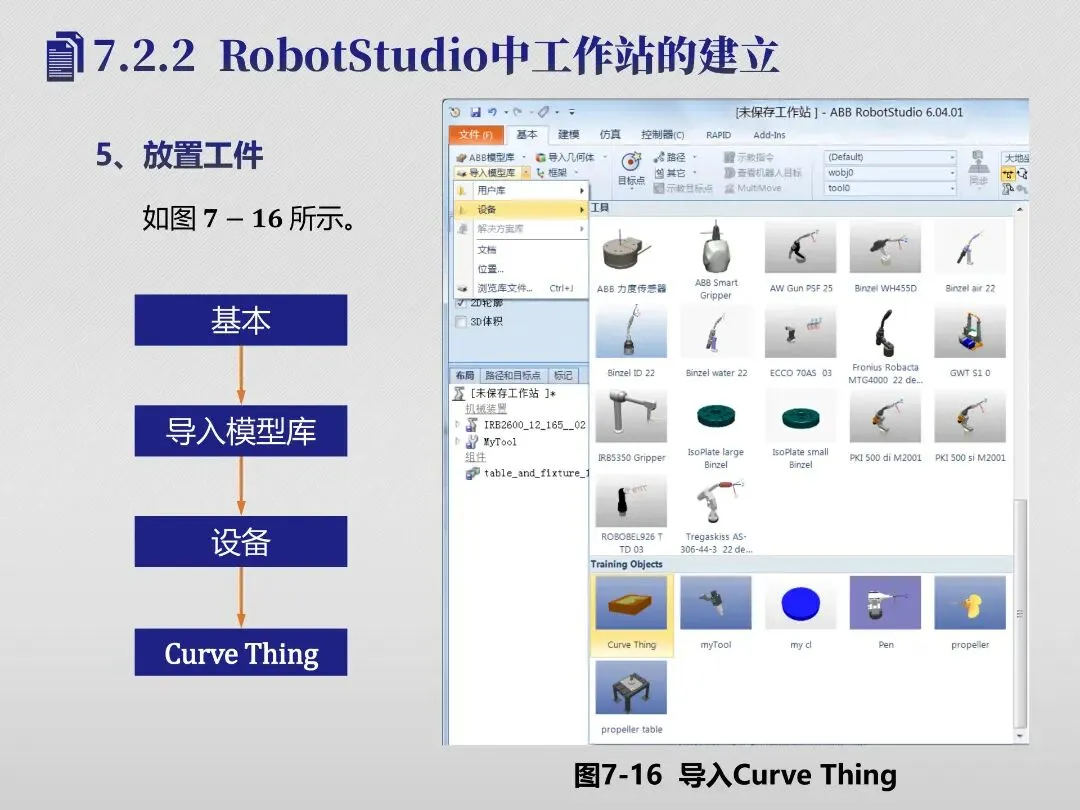1080x810 pixels.
Task: Choose the propeller training object
Action: click(970, 603)
